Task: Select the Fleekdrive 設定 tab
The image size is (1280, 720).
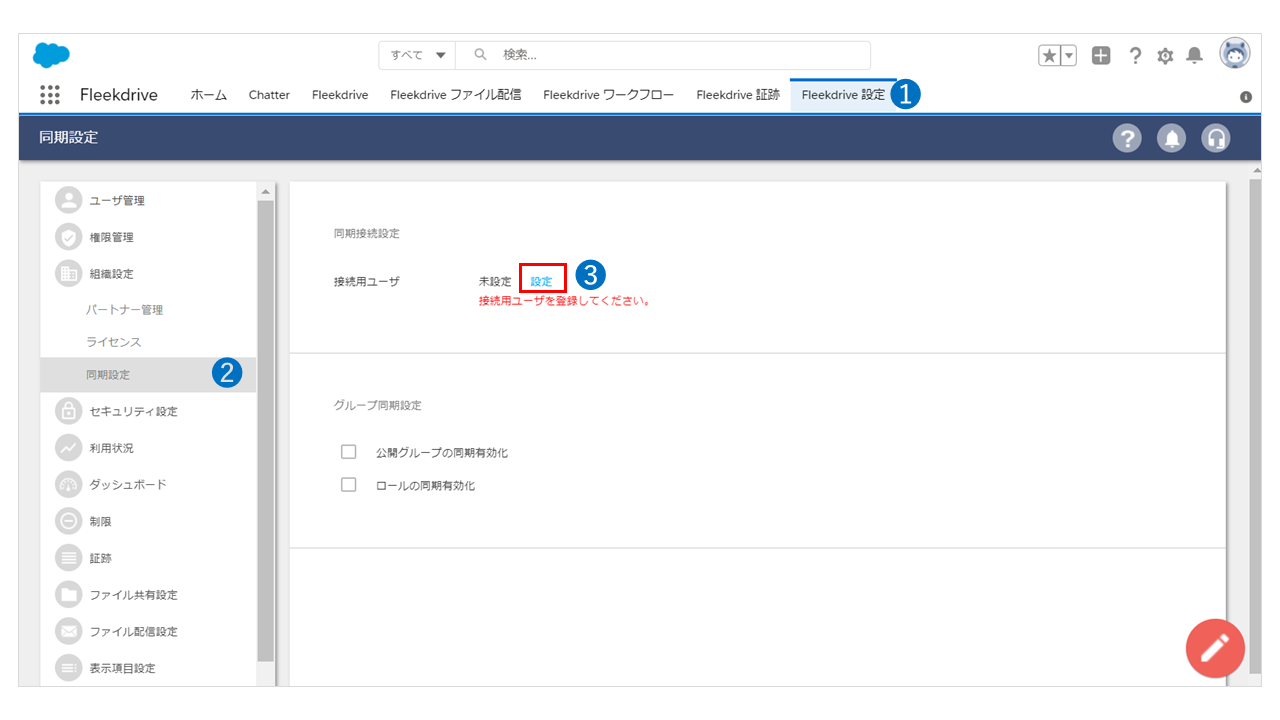Action: click(843, 95)
